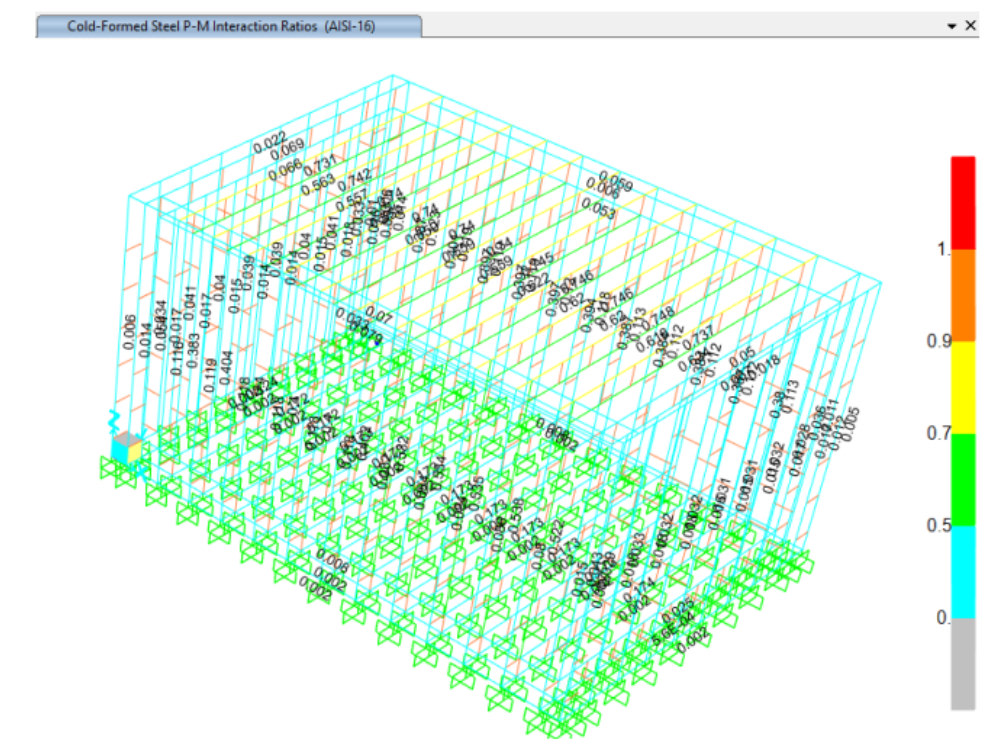The width and height of the screenshot is (1000, 750).
Task: Click the cyan legend color band
Action: 963,572
